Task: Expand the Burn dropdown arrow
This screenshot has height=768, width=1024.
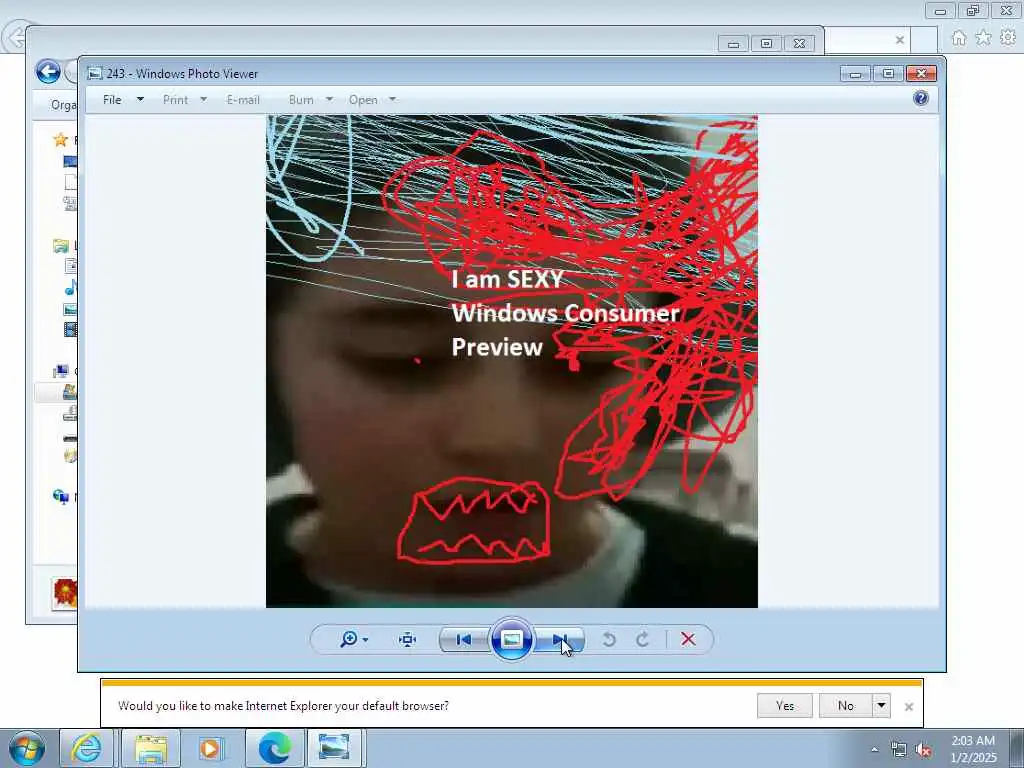Action: (x=329, y=99)
